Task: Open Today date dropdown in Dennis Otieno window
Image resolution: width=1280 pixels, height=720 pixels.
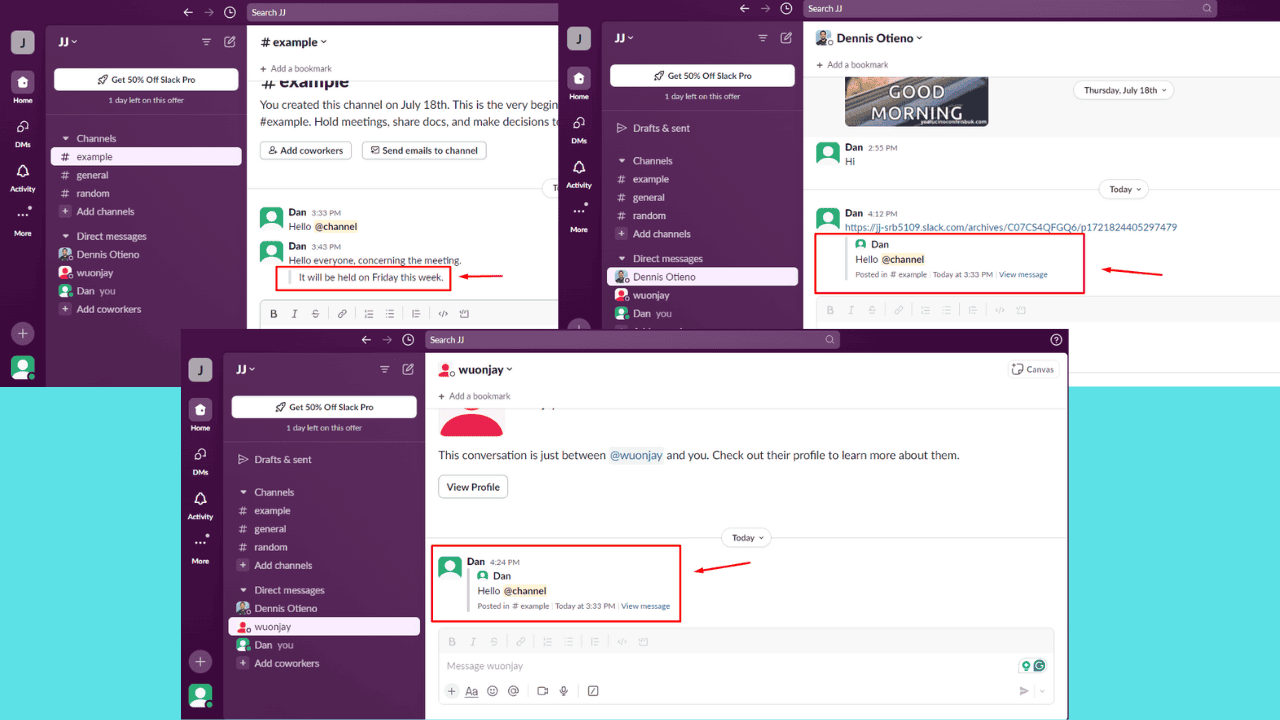Action: [x=1124, y=189]
